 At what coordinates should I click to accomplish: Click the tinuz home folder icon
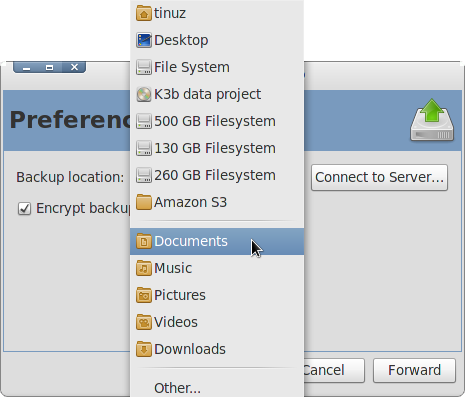[x=144, y=13]
